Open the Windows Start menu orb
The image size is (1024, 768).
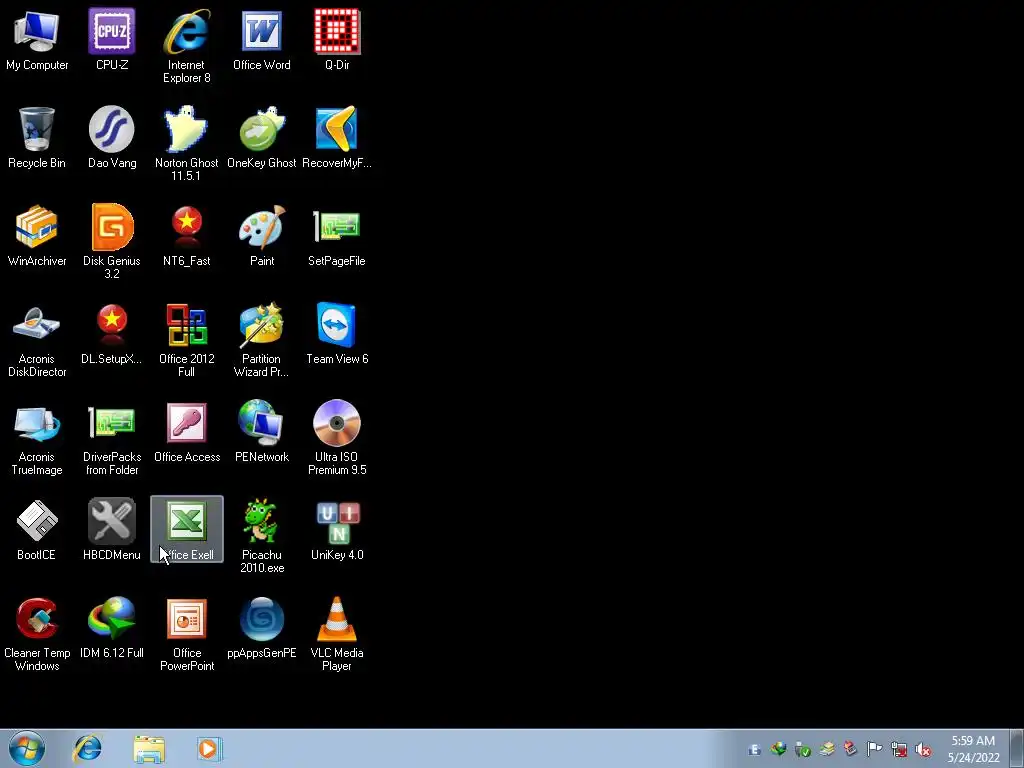[27, 748]
